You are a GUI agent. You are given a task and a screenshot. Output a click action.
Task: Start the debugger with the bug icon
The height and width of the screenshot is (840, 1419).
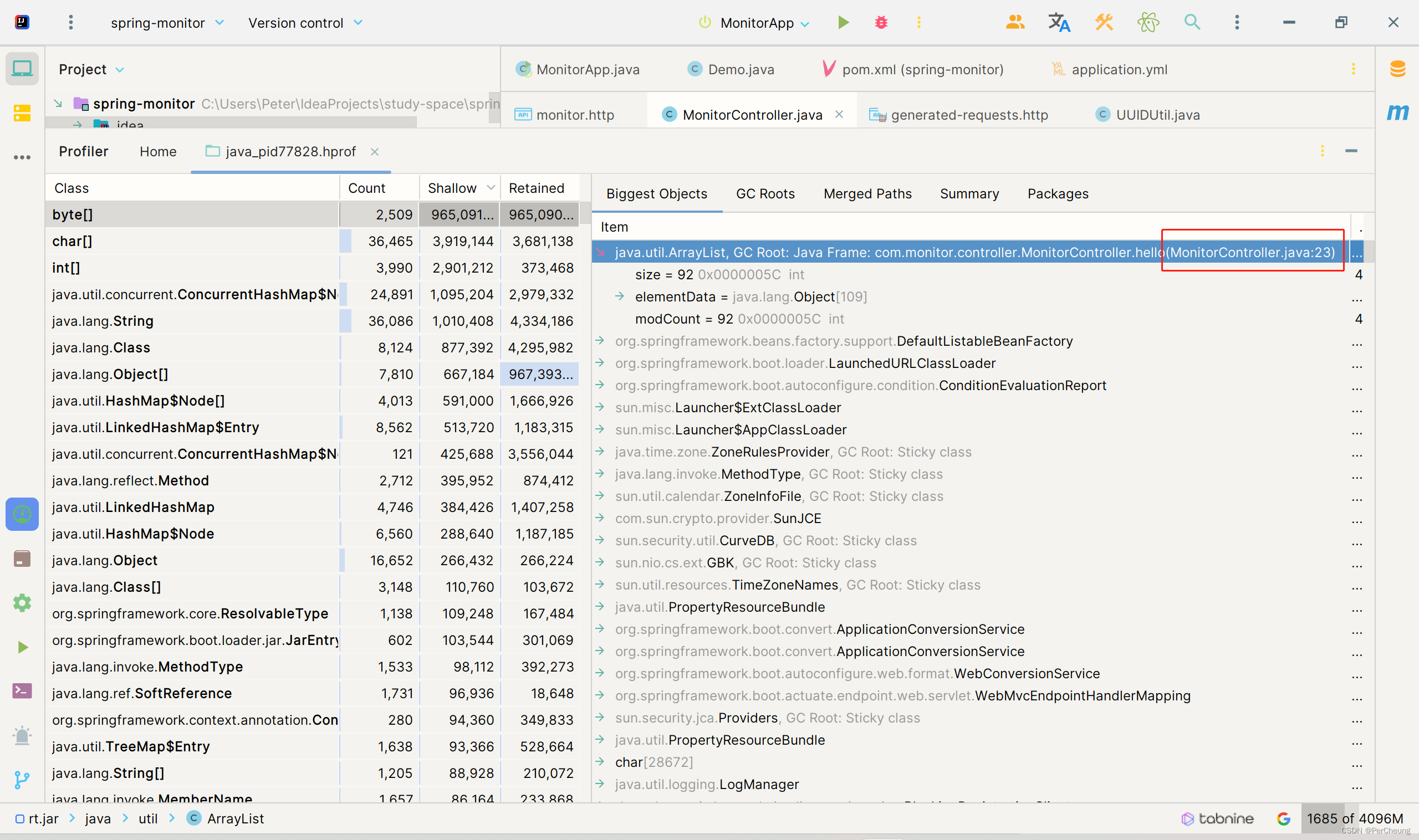click(x=881, y=23)
